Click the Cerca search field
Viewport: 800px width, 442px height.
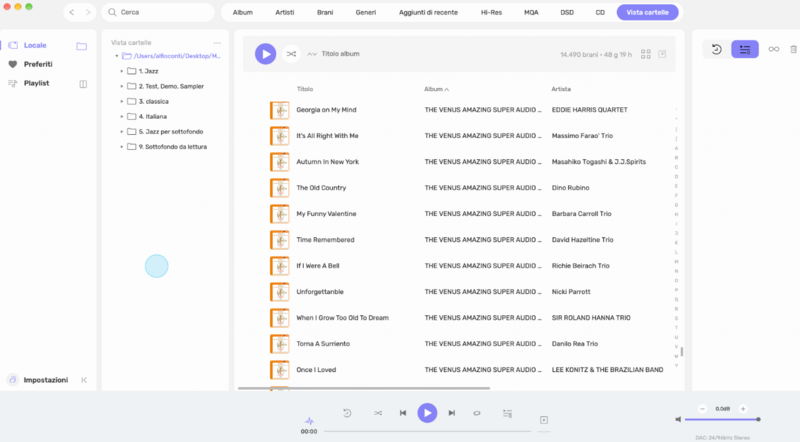click(x=158, y=12)
